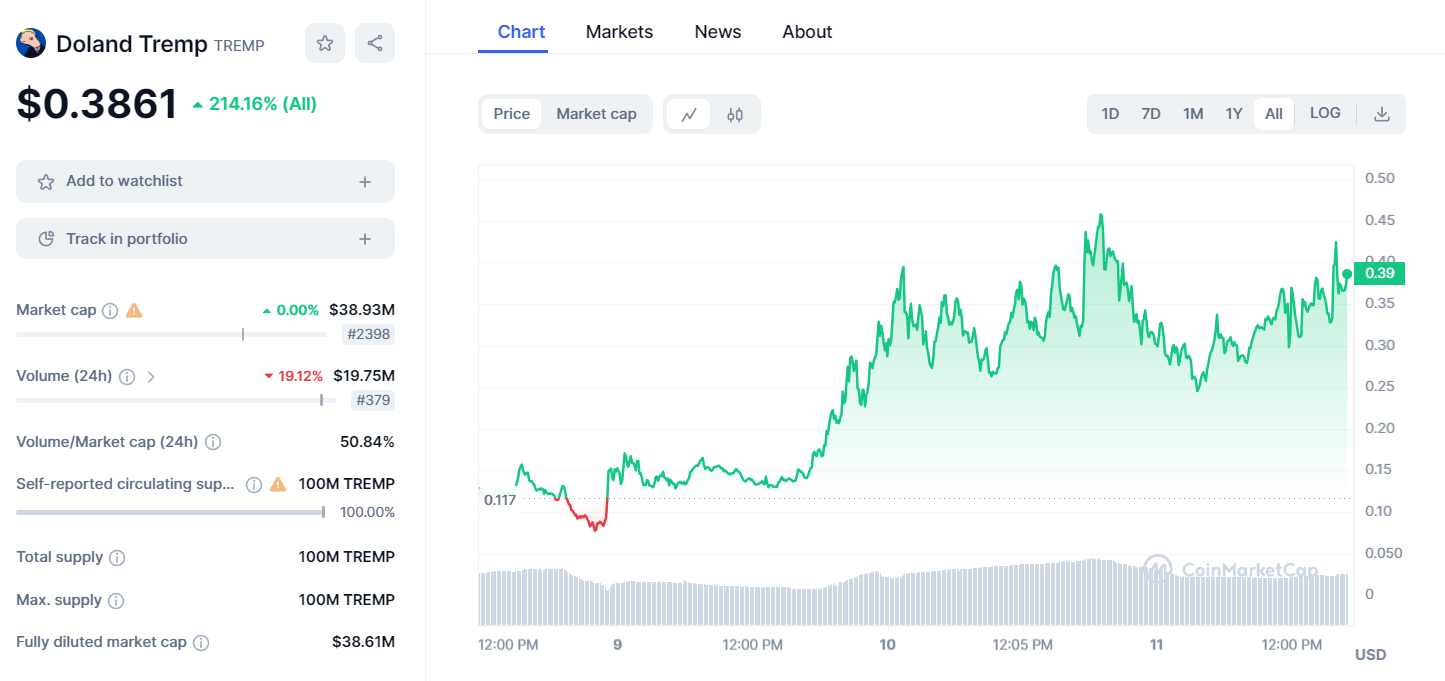Click Total supply info icon
1445x681 pixels.
click(x=117, y=557)
